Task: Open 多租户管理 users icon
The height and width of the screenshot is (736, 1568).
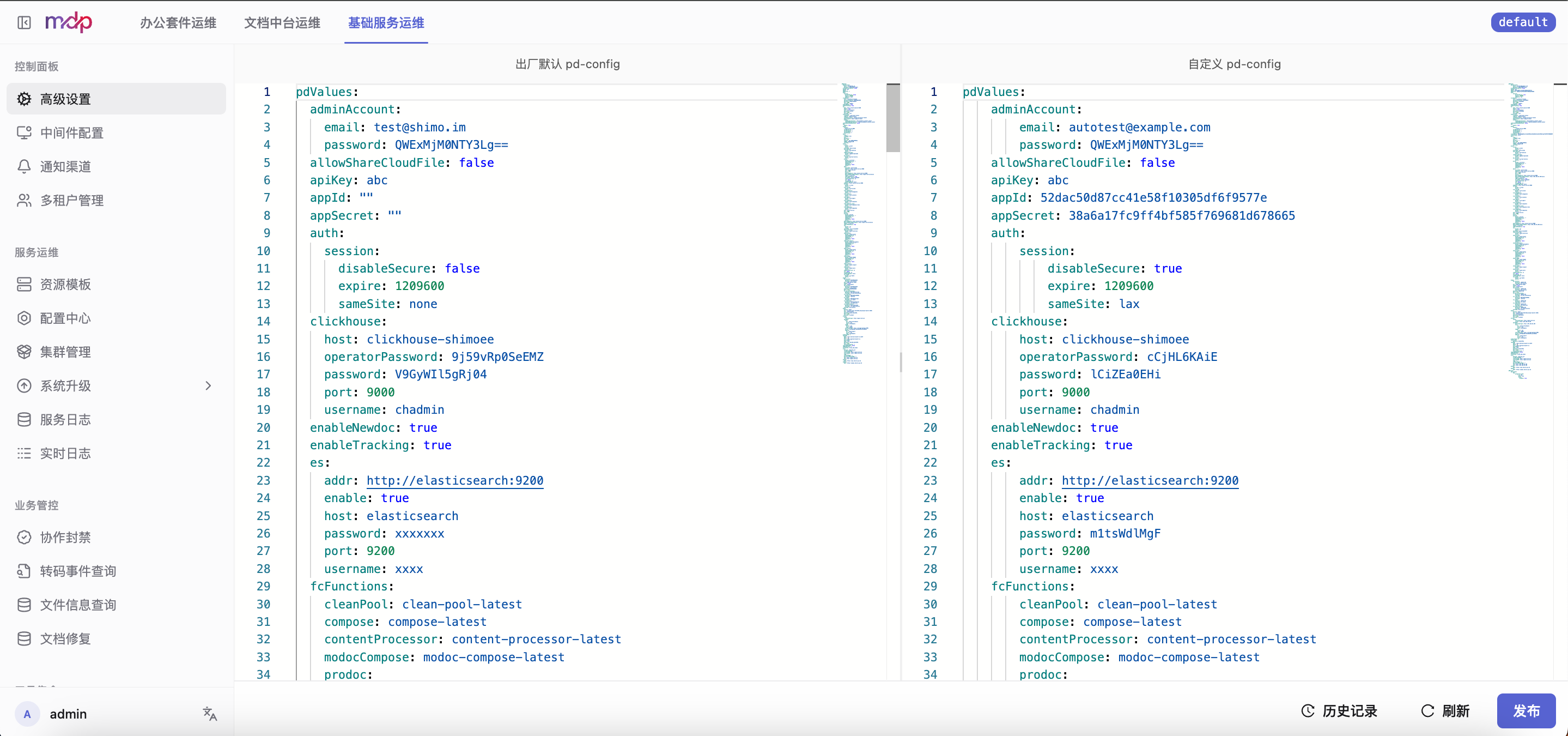Action: pyautogui.click(x=25, y=201)
